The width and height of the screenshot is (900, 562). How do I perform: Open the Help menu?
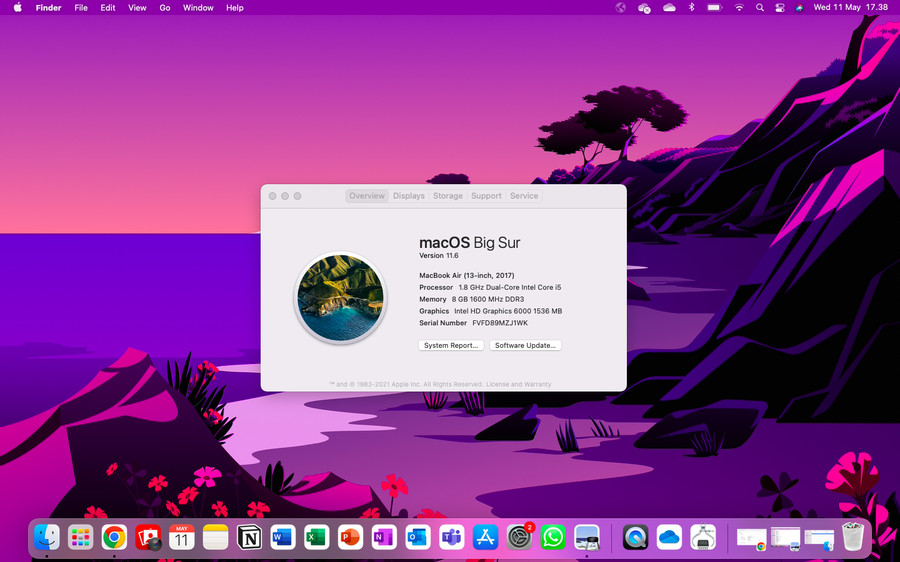coord(235,7)
